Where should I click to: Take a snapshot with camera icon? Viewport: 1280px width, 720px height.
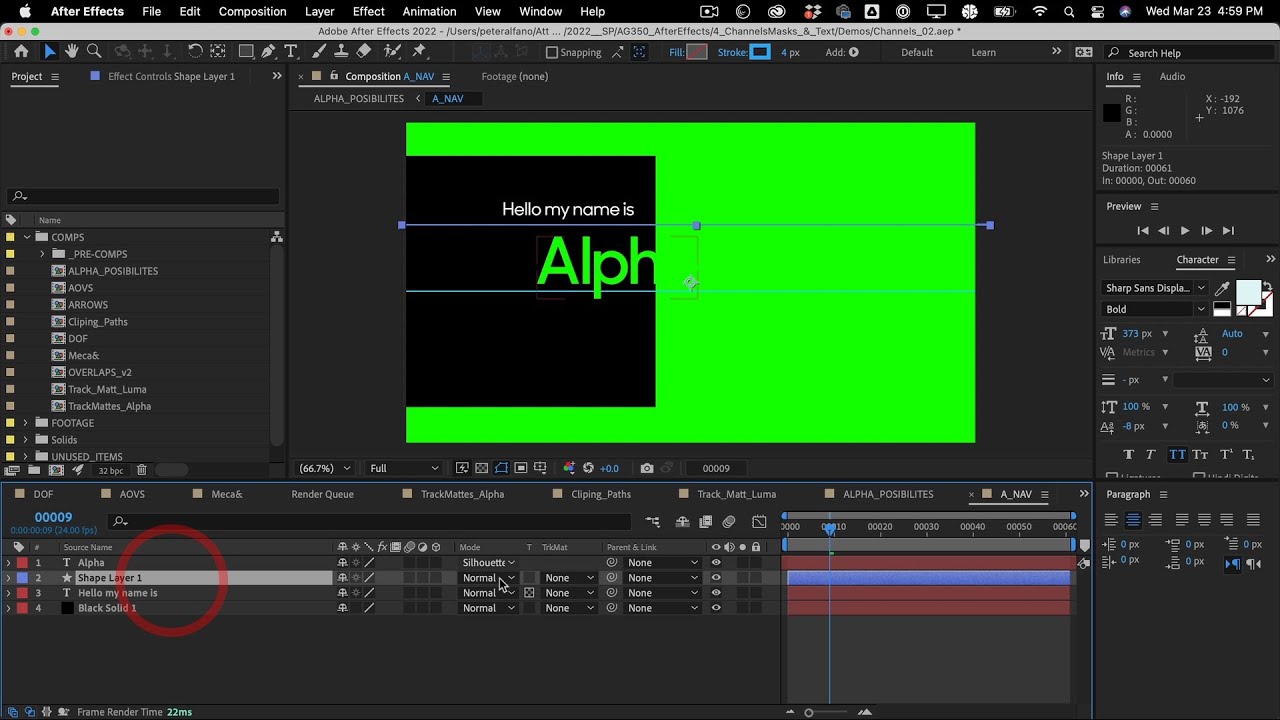(x=647, y=468)
